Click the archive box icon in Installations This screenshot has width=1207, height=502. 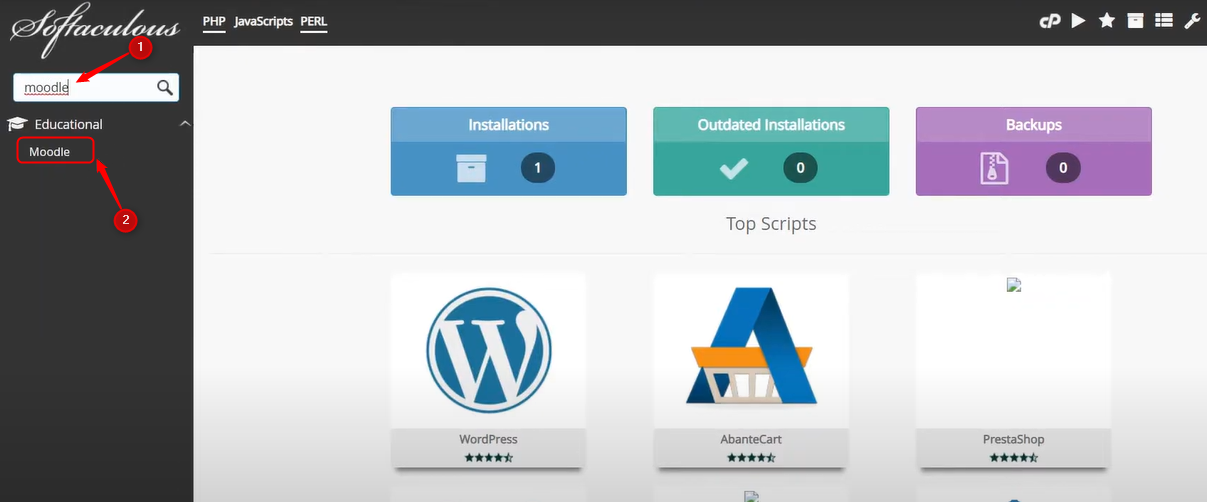[471, 168]
